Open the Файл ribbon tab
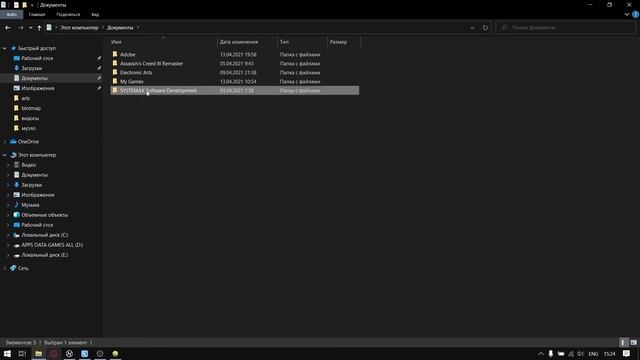The image size is (640, 360). (11, 14)
